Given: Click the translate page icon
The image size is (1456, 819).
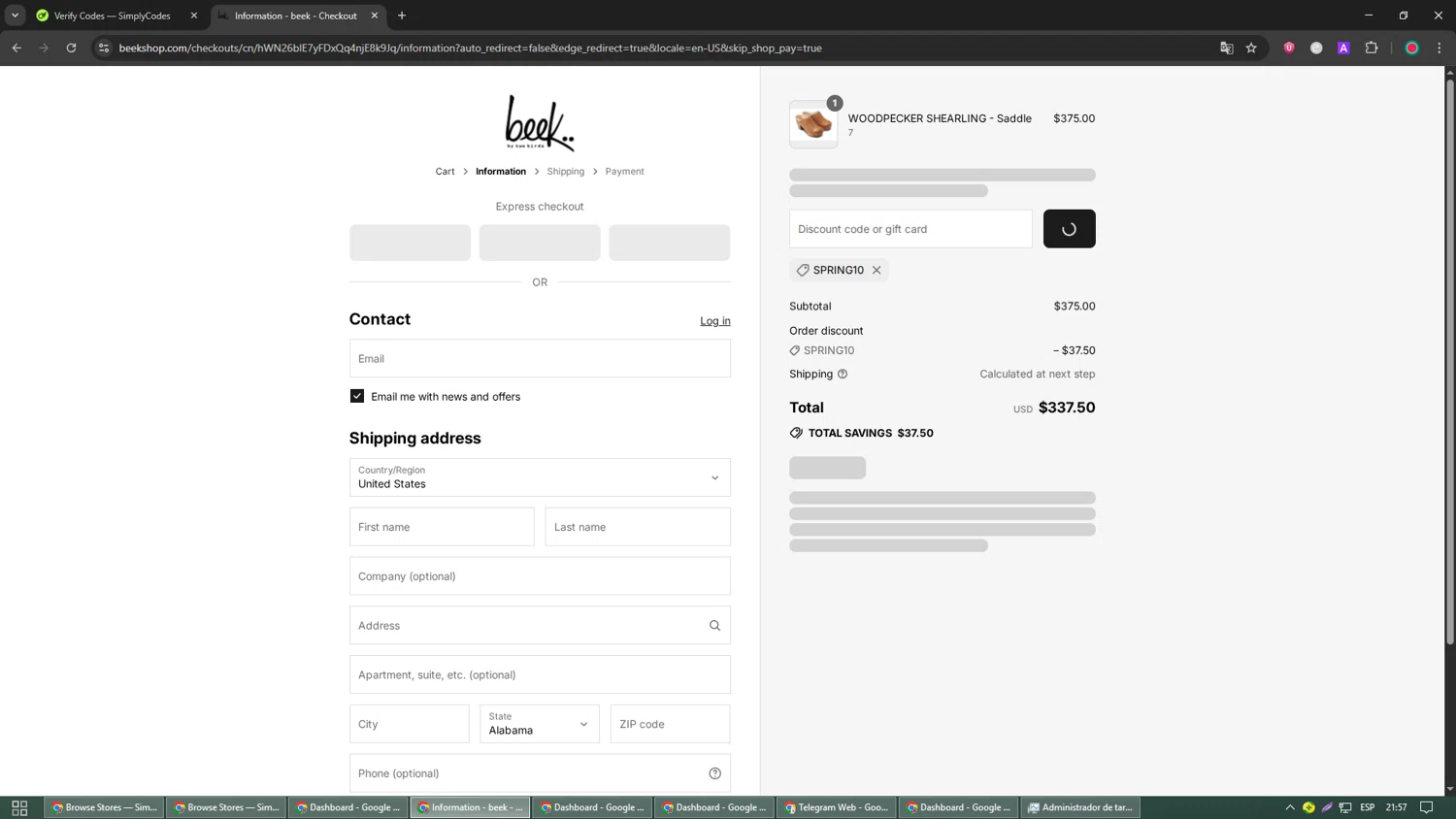Looking at the screenshot, I should 1226,48.
